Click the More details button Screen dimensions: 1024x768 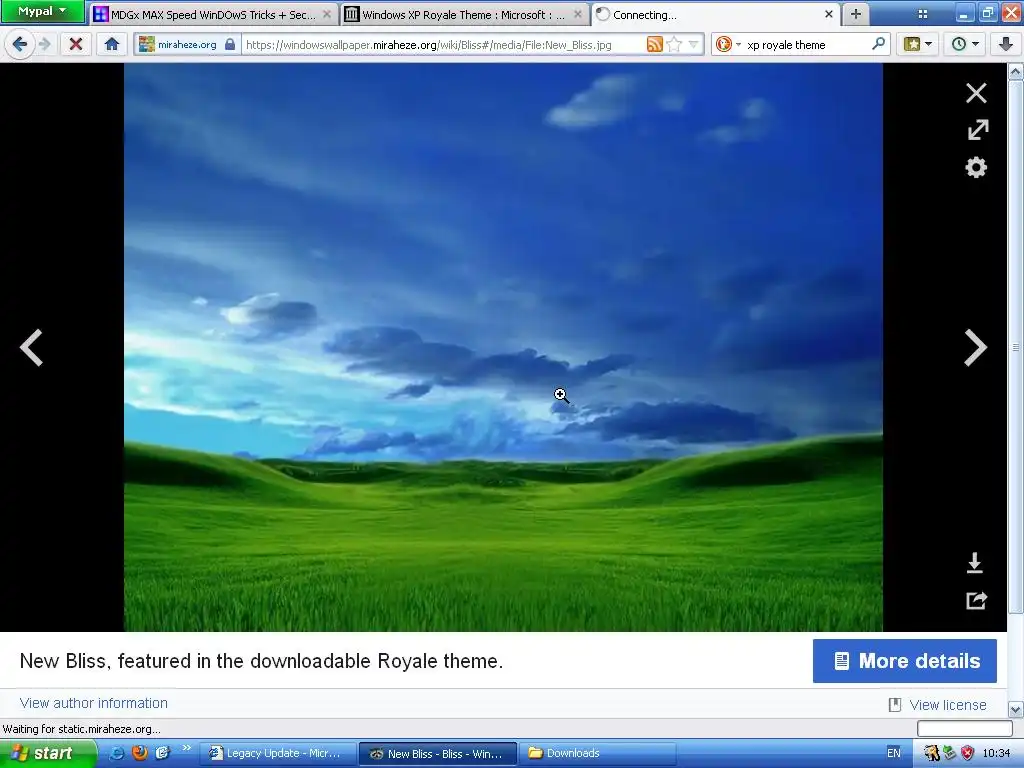tap(904, 661)
